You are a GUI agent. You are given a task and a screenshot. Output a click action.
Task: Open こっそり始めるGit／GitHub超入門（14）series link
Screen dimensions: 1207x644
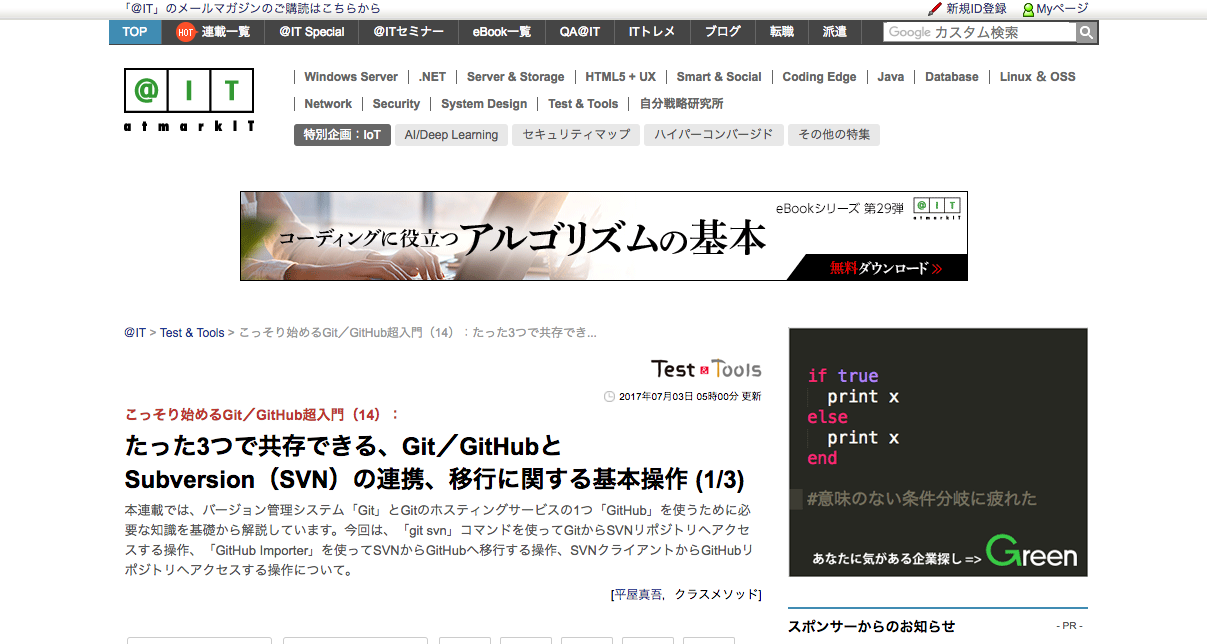(x=262, y=414)
